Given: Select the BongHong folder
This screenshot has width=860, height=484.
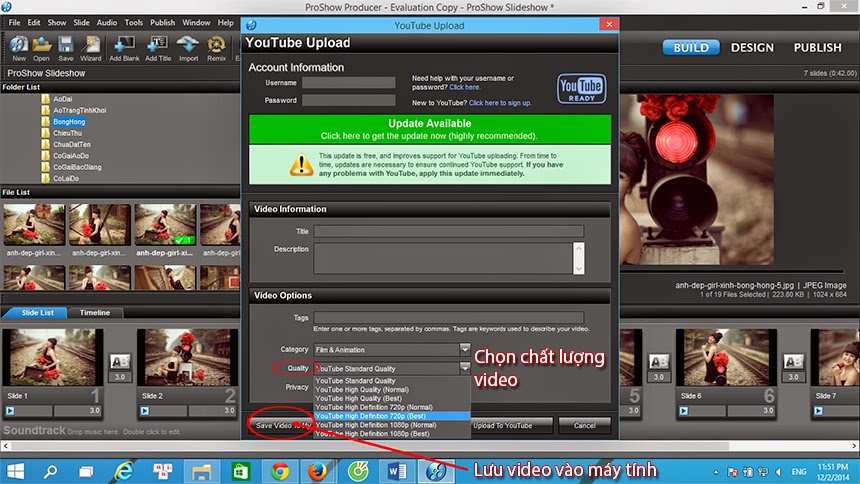Looking at the screenshot, I should (69, 122).
